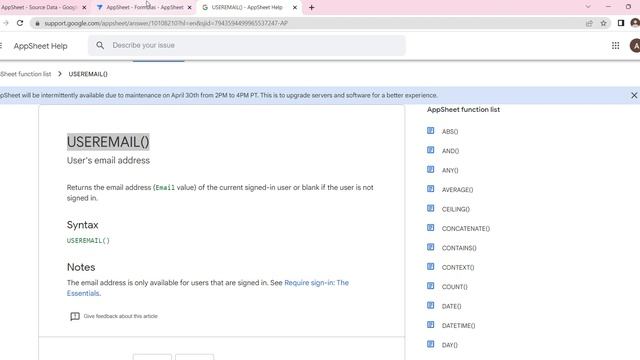Select the USEREMAIL() AppSheet Help tab
Viewport: 640px width, 360px height.
point(247,7)
